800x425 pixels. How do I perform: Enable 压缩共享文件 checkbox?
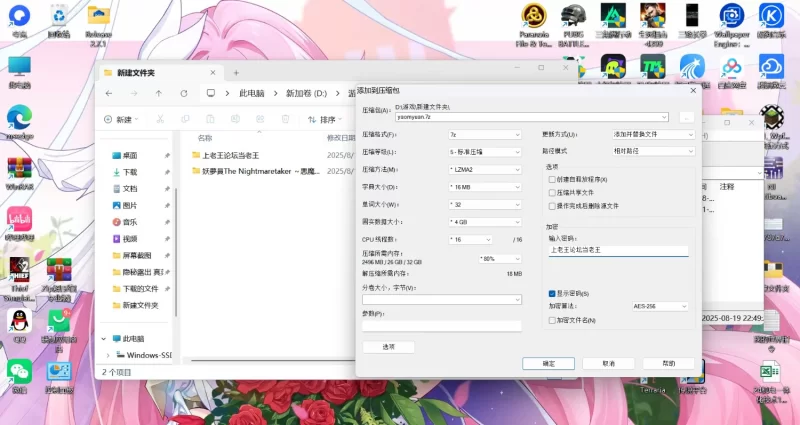click(552, 193)
